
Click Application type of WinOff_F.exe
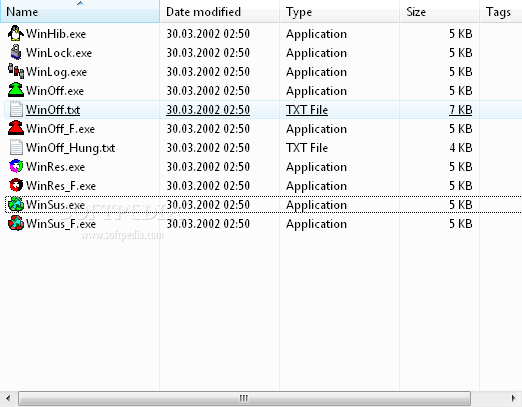[316, 129]
